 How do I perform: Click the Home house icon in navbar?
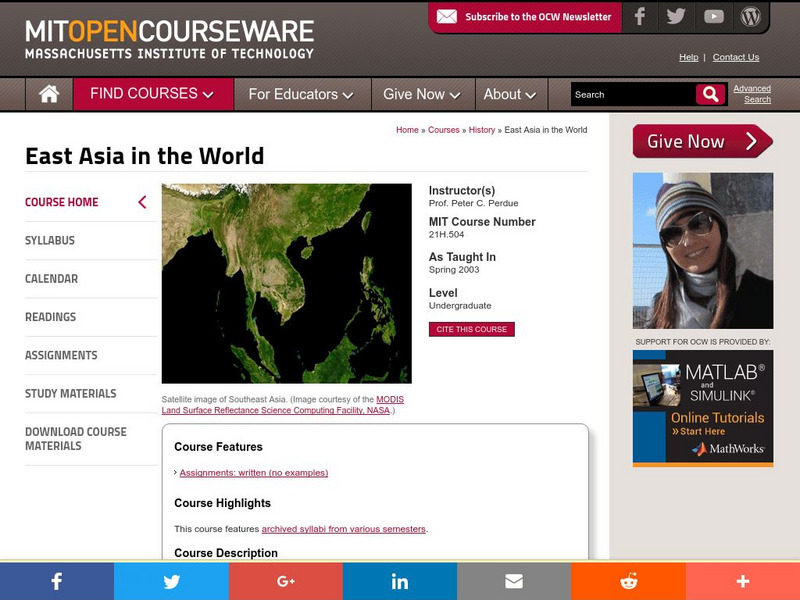48,94
